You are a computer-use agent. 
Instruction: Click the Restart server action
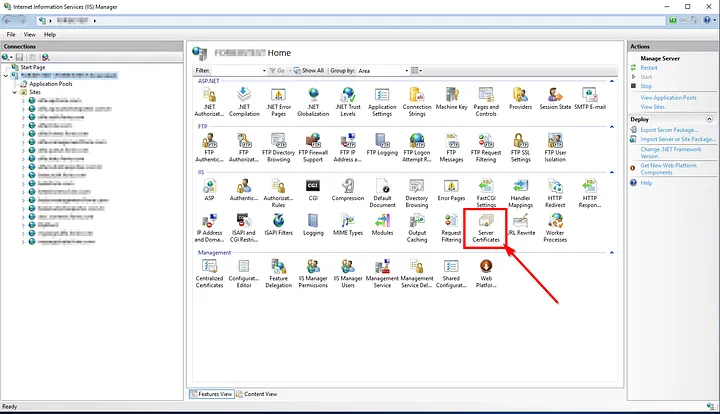pos(648,68)
